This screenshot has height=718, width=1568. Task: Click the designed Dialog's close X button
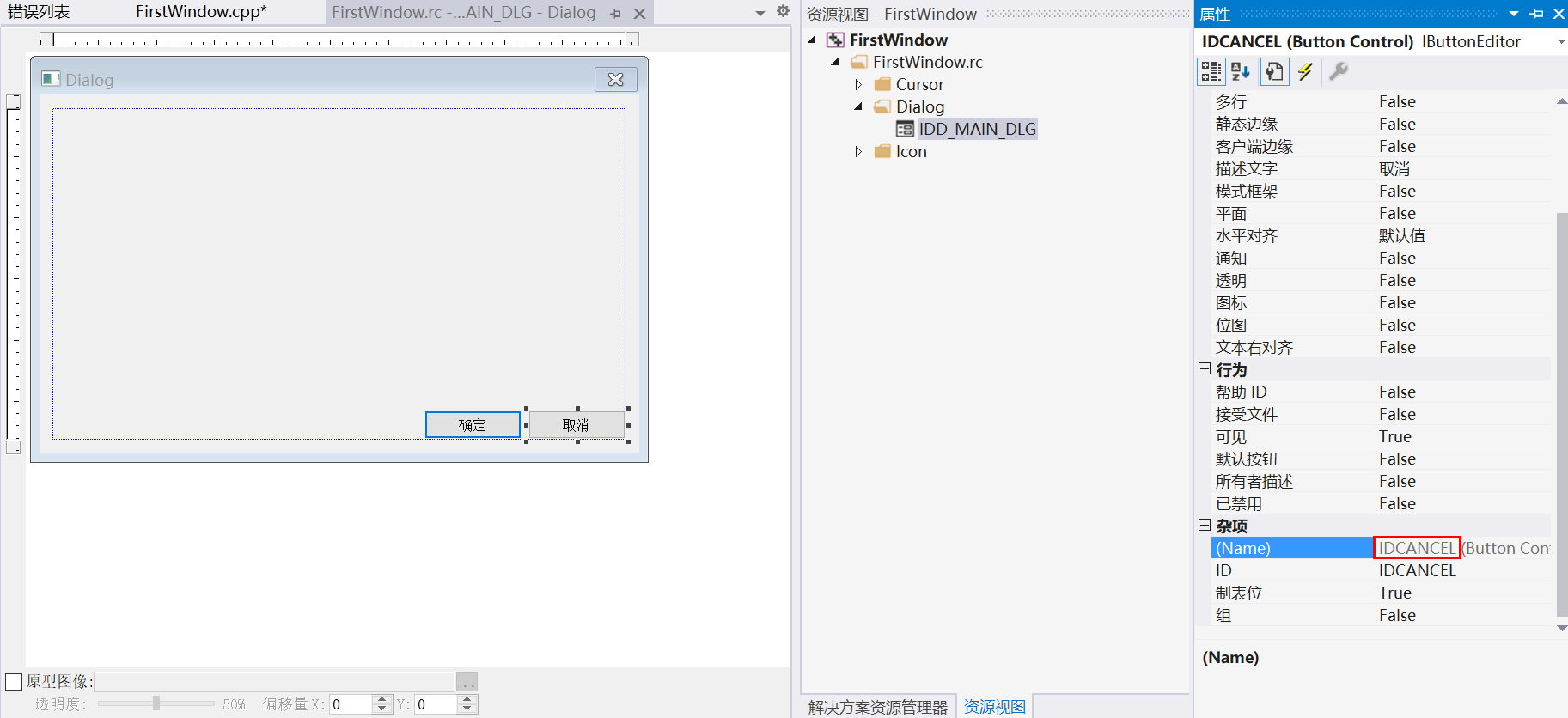click(616, 80)
